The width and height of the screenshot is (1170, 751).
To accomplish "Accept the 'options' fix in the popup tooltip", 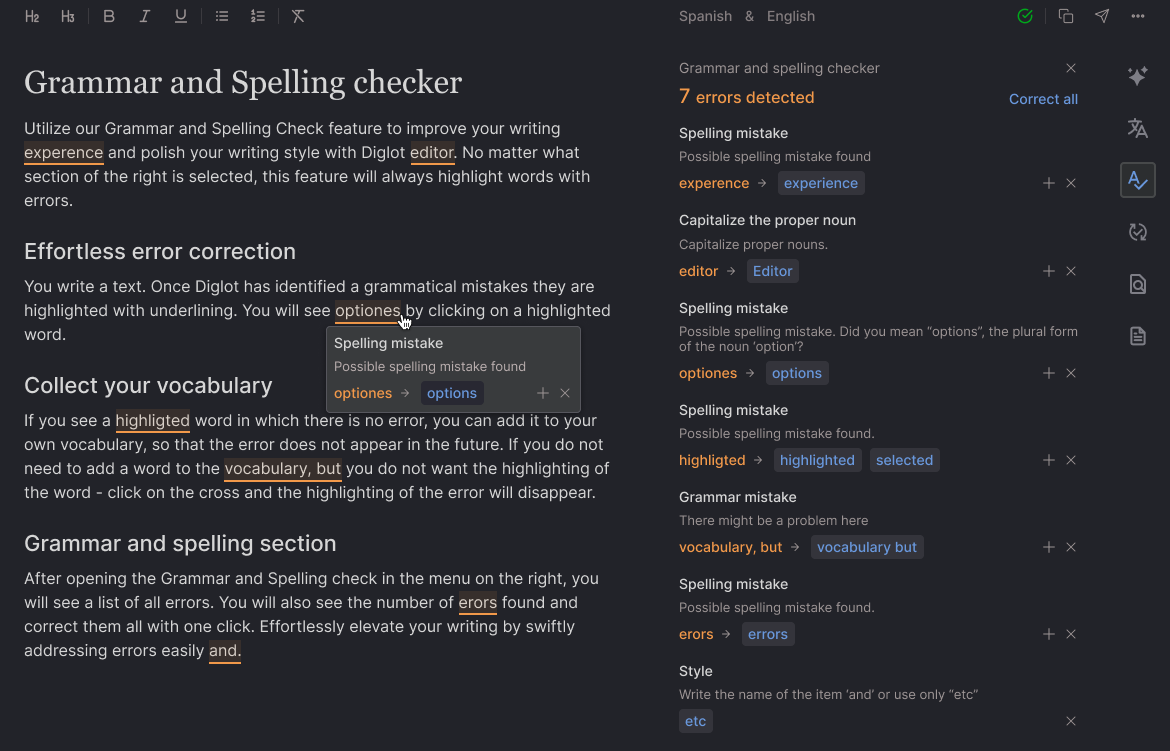I will 452,393.
